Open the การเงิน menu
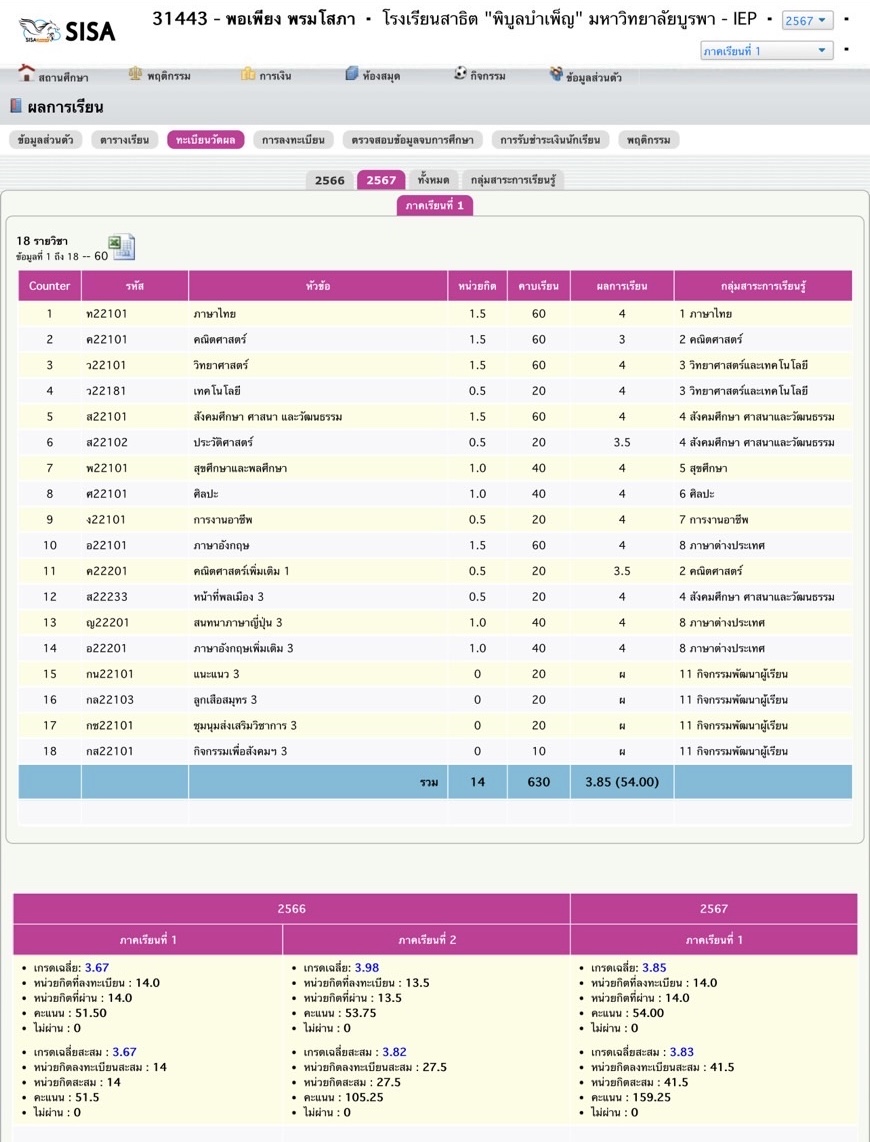 tap(275, 76)
